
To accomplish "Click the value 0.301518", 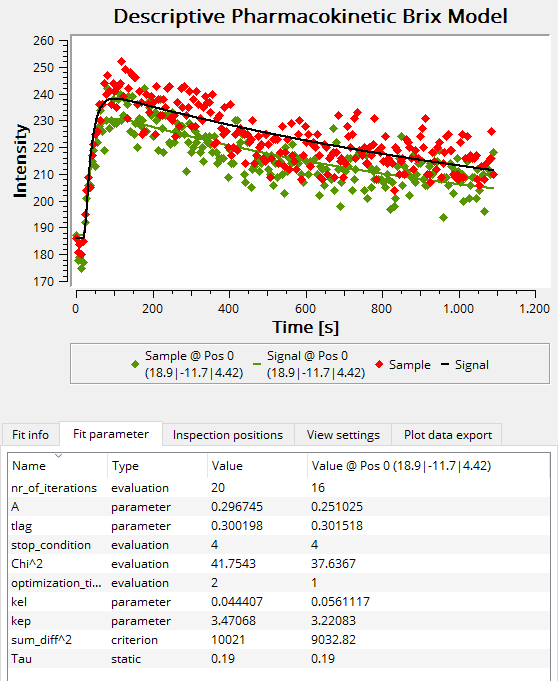I will (x=337, y=526).
